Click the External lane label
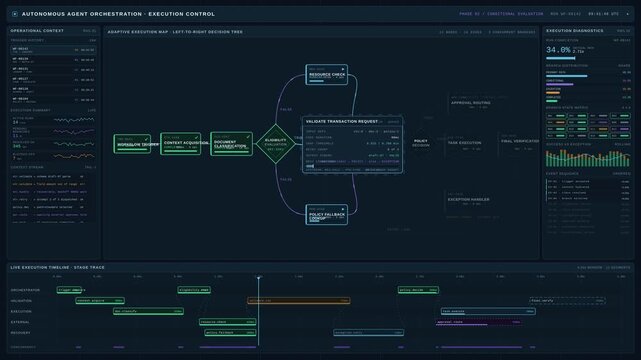Viewport: 641px width, 360px height. (20, 322)
